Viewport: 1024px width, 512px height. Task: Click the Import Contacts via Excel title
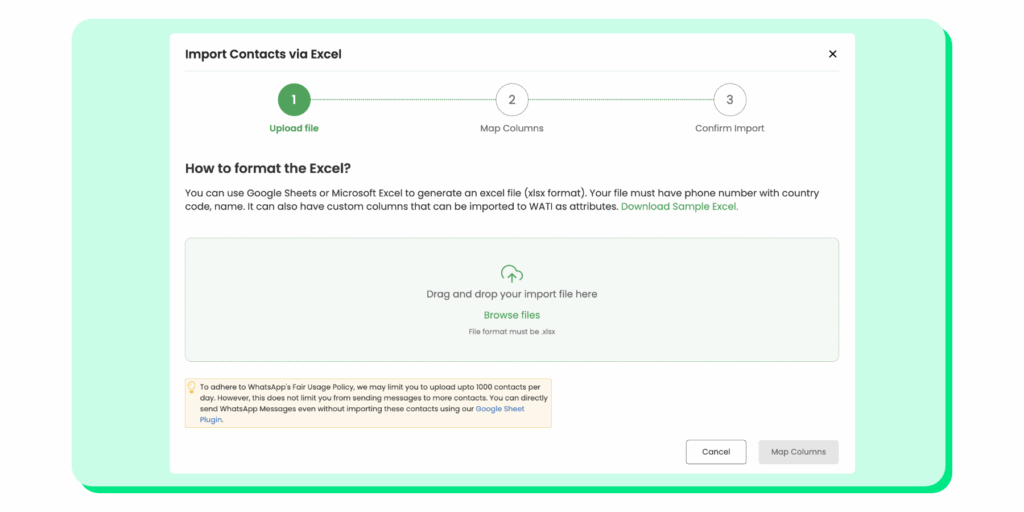coord(263,54)
